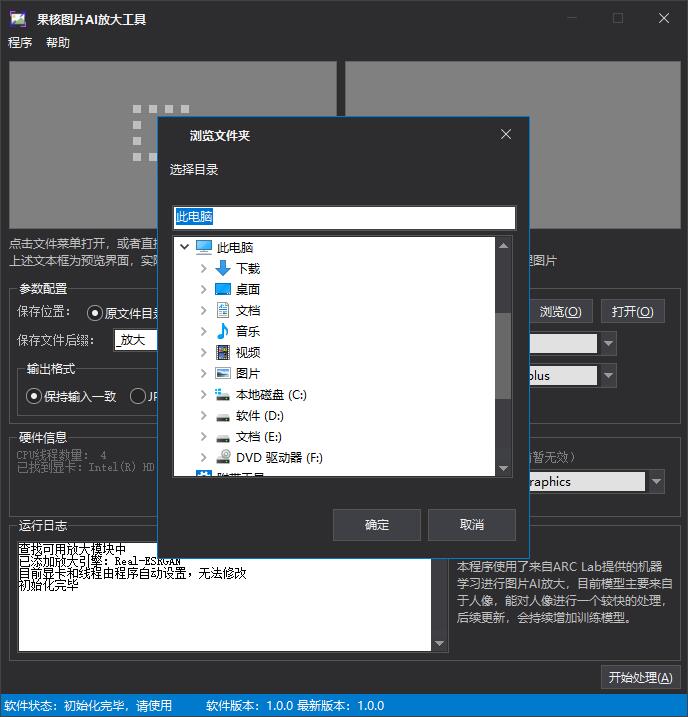Click the 开始处理(A) button

640,677
